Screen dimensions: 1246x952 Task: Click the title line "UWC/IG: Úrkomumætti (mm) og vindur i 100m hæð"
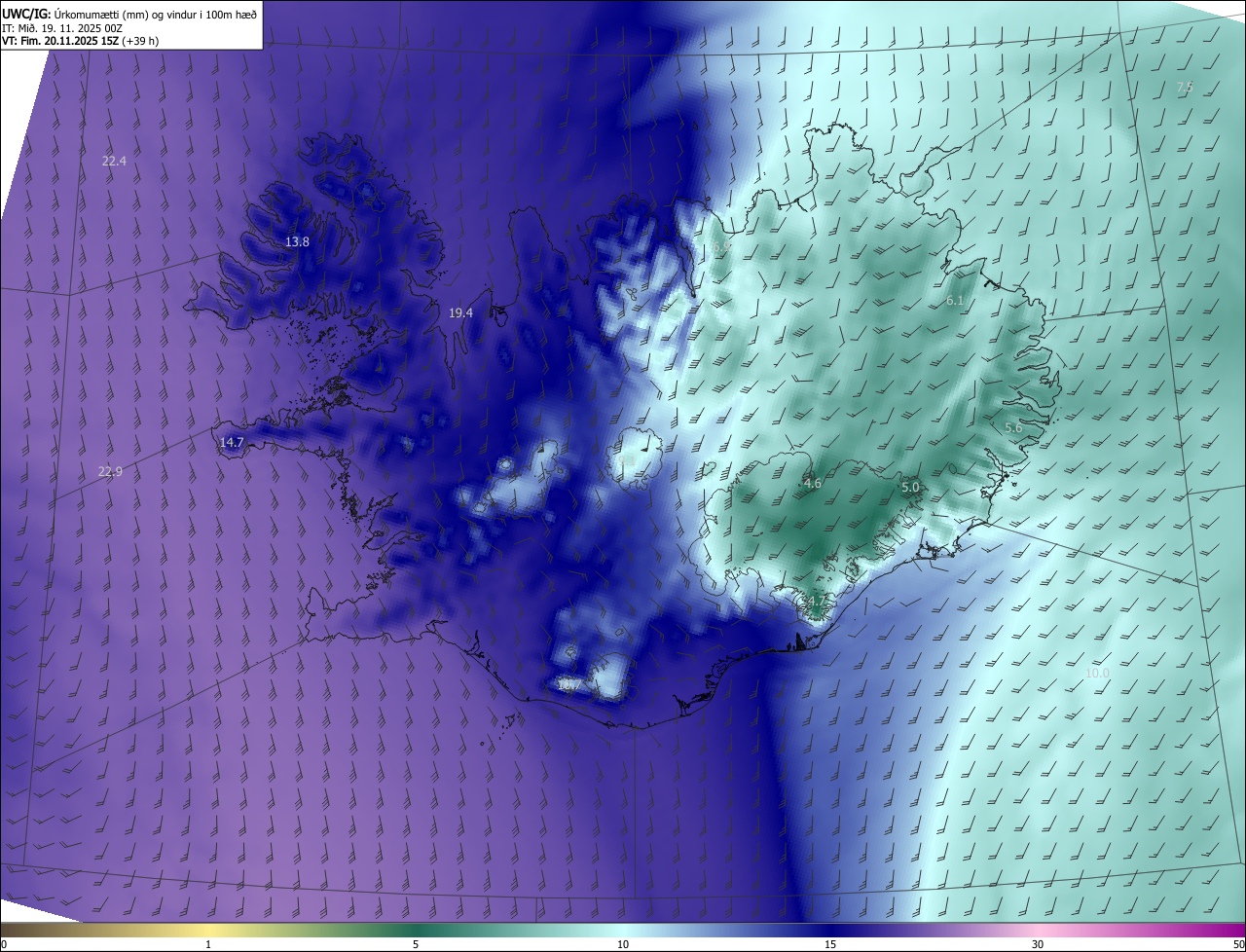(129, 13)
